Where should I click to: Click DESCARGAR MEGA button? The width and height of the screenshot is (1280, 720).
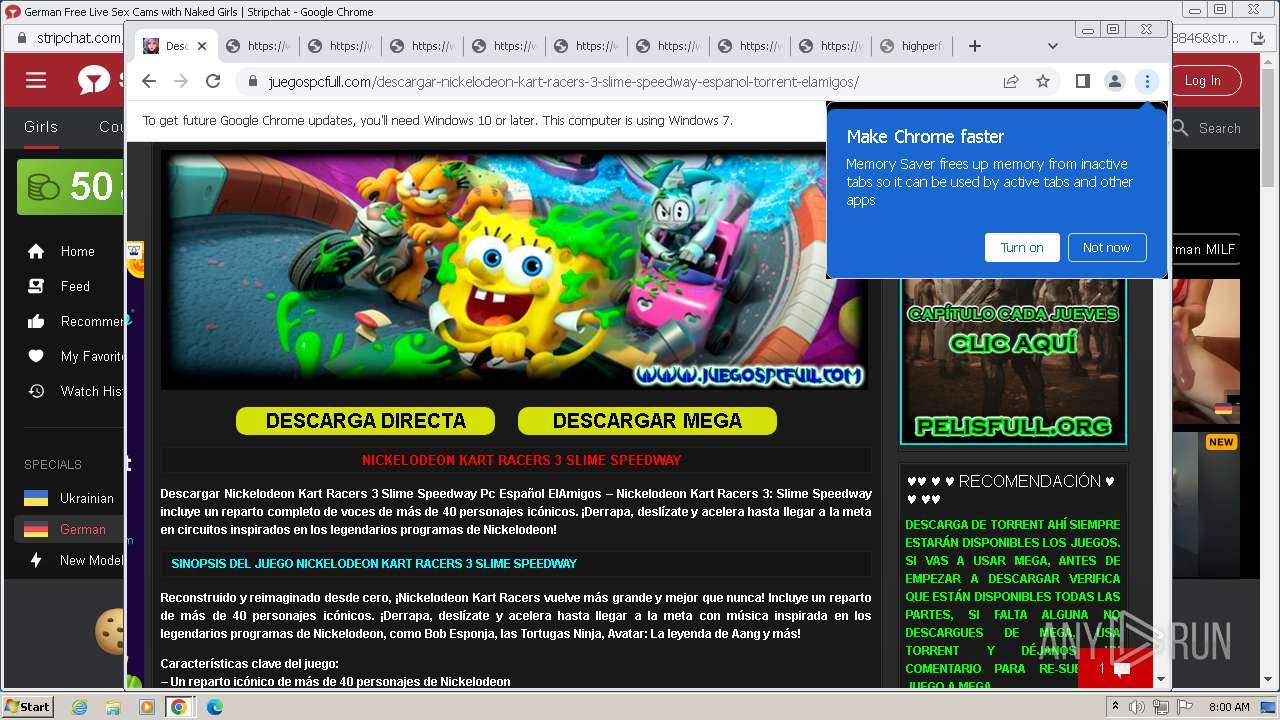point(647,421)
